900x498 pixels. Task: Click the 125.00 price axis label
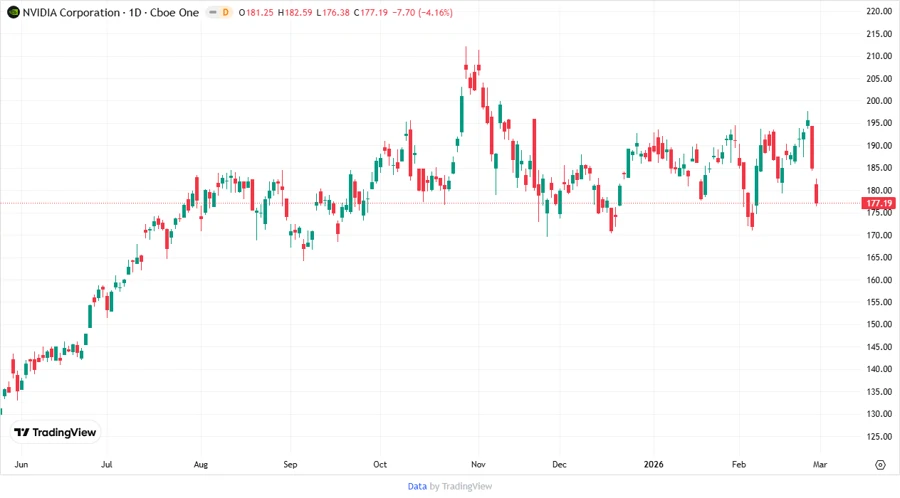click(x=879, y=436)
